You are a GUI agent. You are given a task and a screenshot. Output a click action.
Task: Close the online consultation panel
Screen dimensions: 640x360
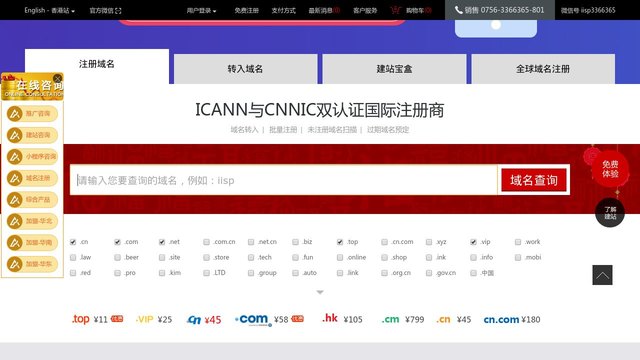58,78
